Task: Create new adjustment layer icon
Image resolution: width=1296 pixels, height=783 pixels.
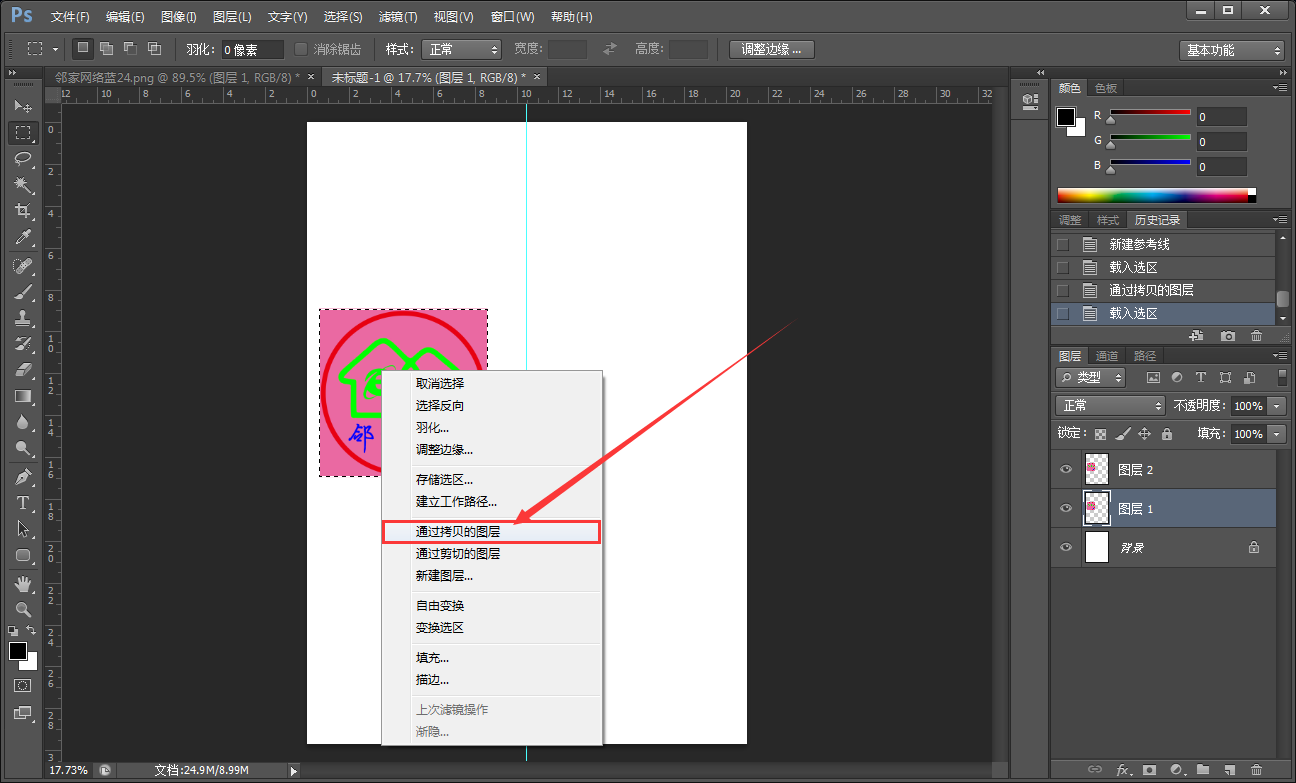Action: 1176,770
